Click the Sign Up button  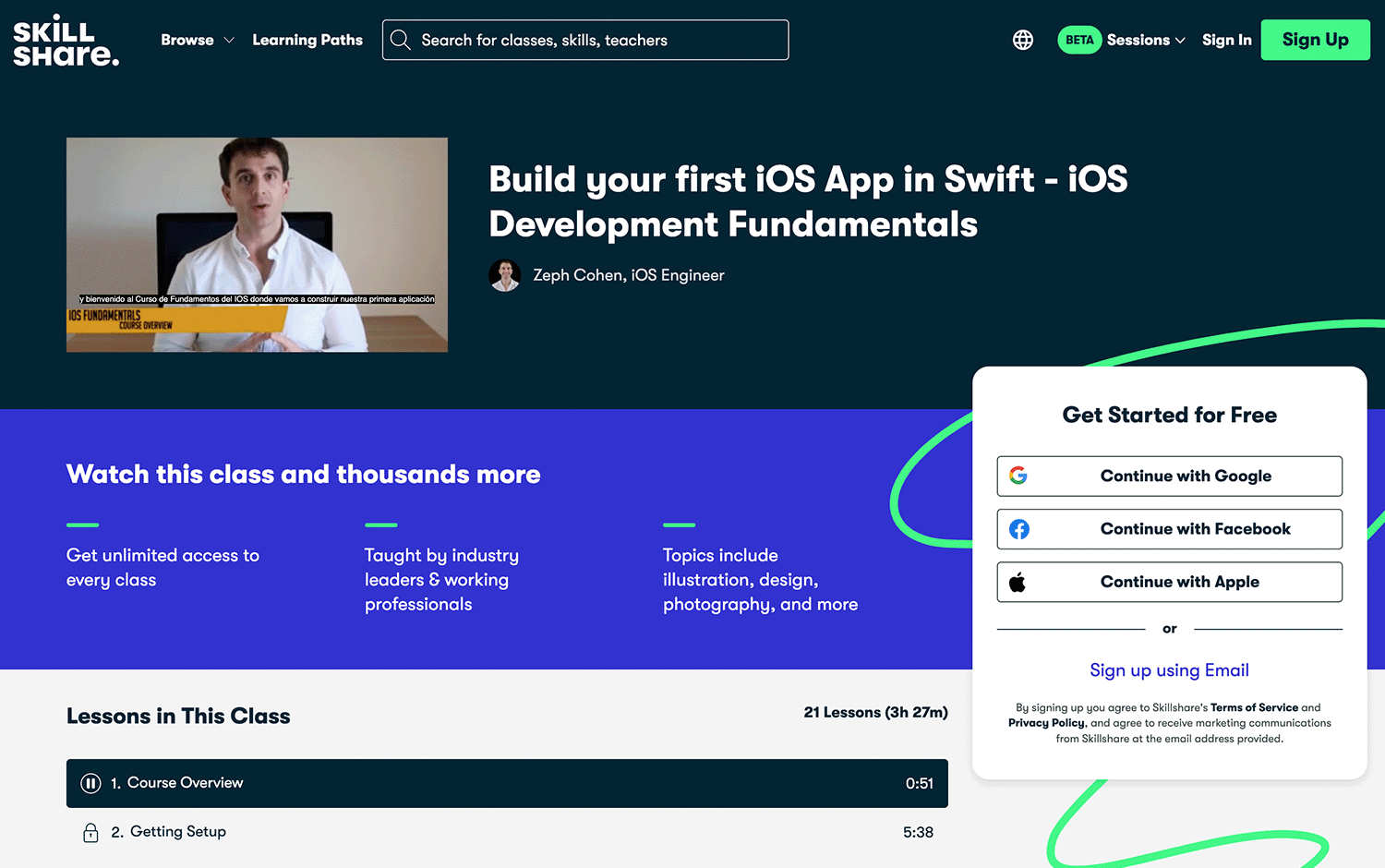pyautogui.click(x=1315, y=40)
